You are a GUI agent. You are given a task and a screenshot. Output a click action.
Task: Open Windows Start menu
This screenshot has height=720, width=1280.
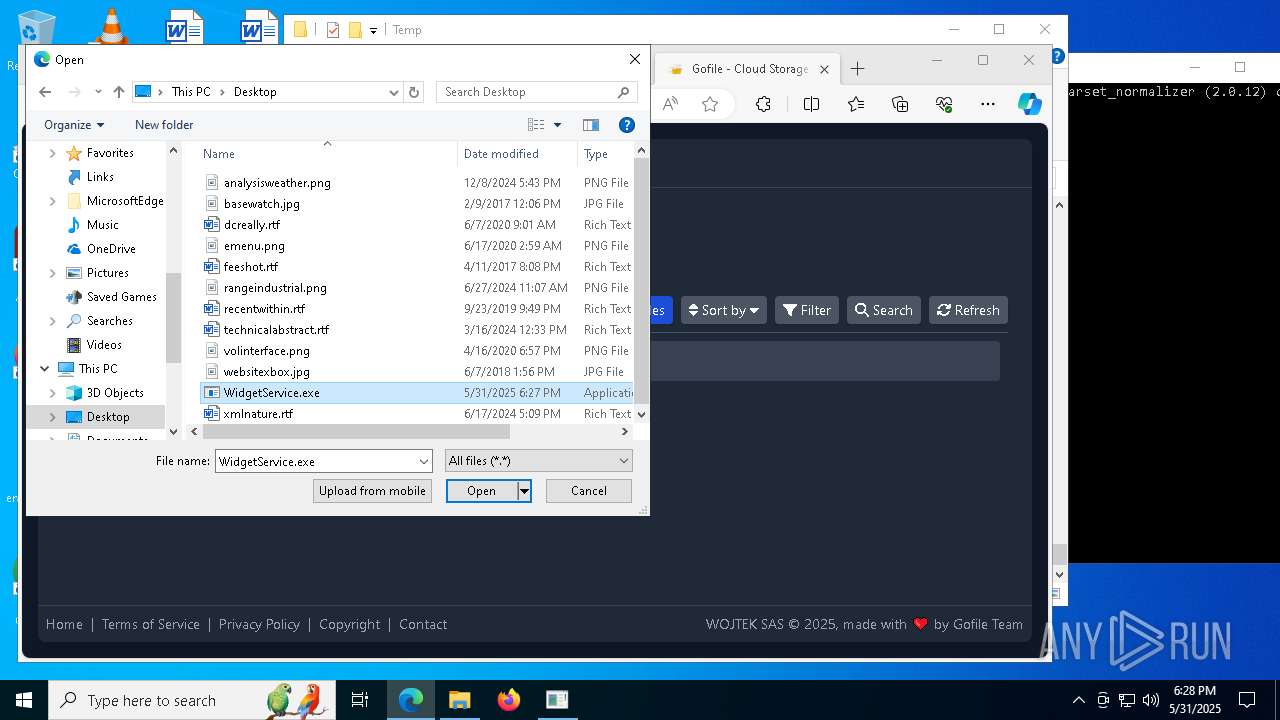click(24, 700)
